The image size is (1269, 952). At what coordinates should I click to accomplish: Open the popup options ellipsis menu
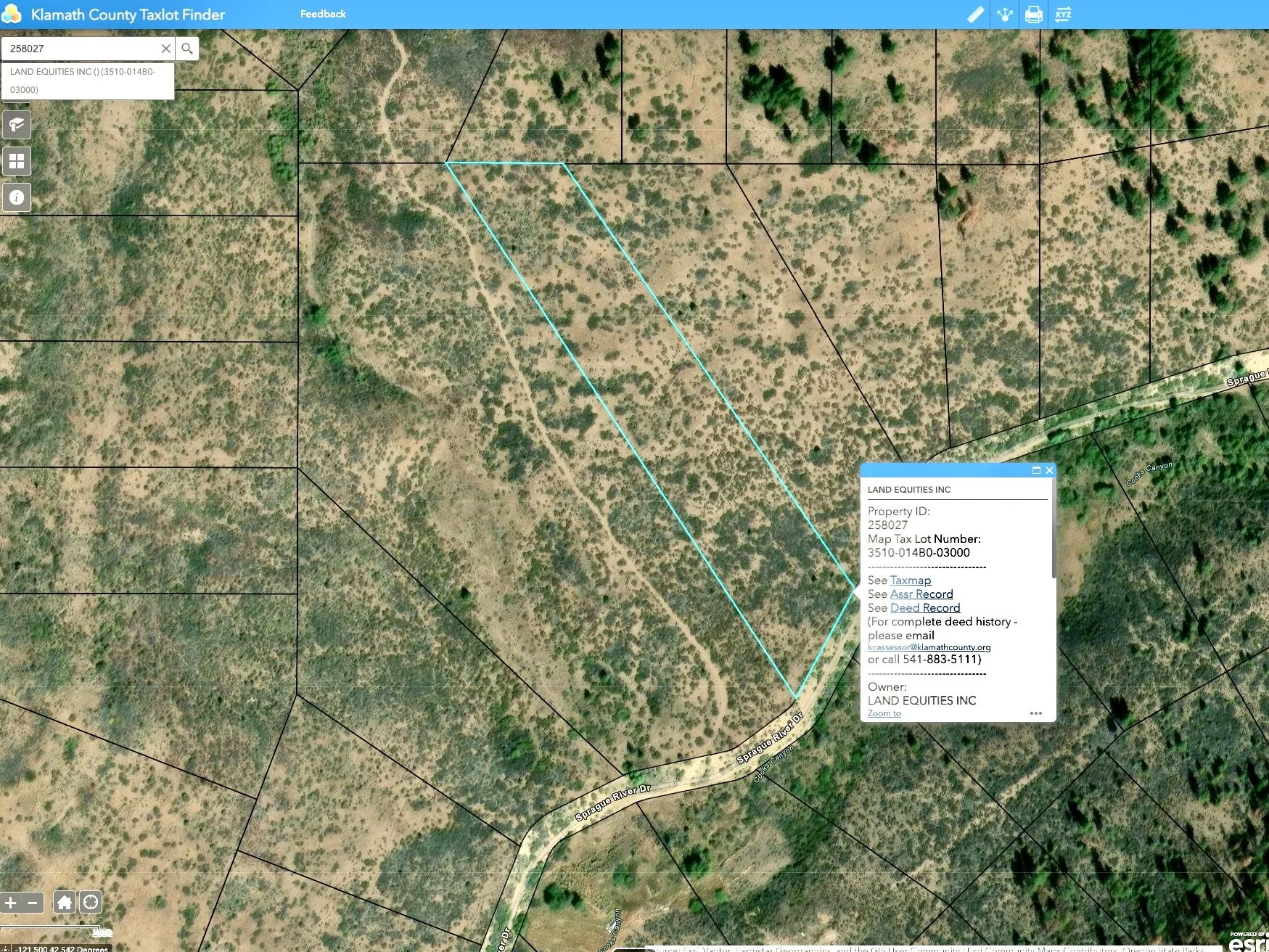pos(1036,713)
